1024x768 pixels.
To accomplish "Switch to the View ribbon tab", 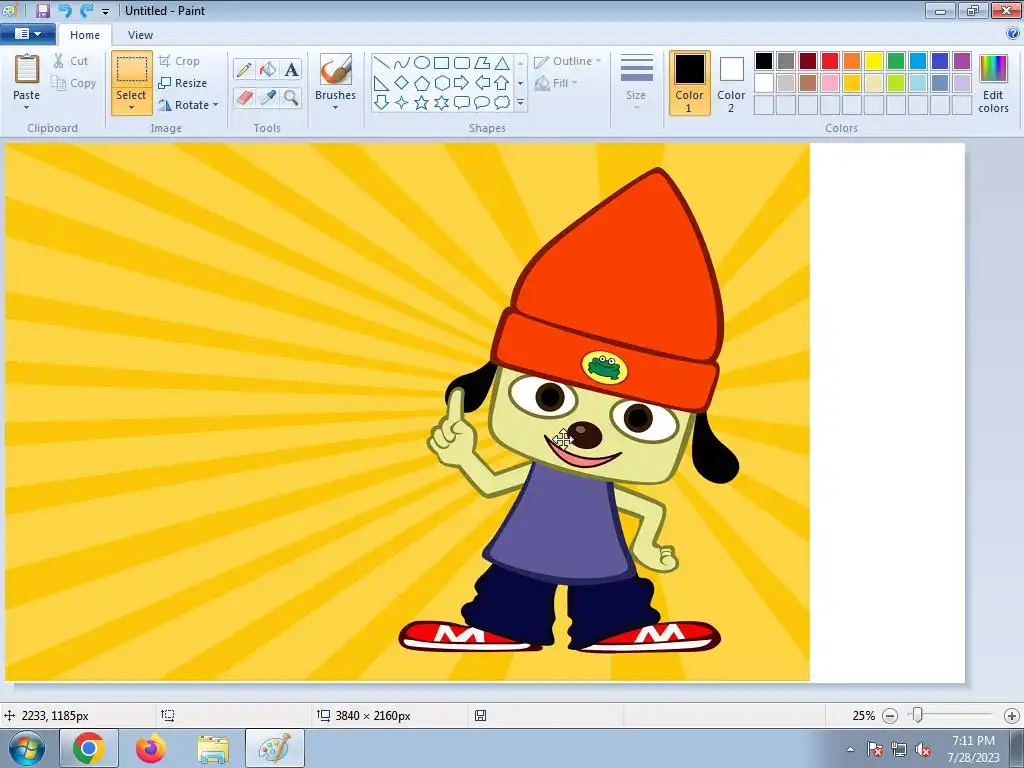I will [140, 35].
